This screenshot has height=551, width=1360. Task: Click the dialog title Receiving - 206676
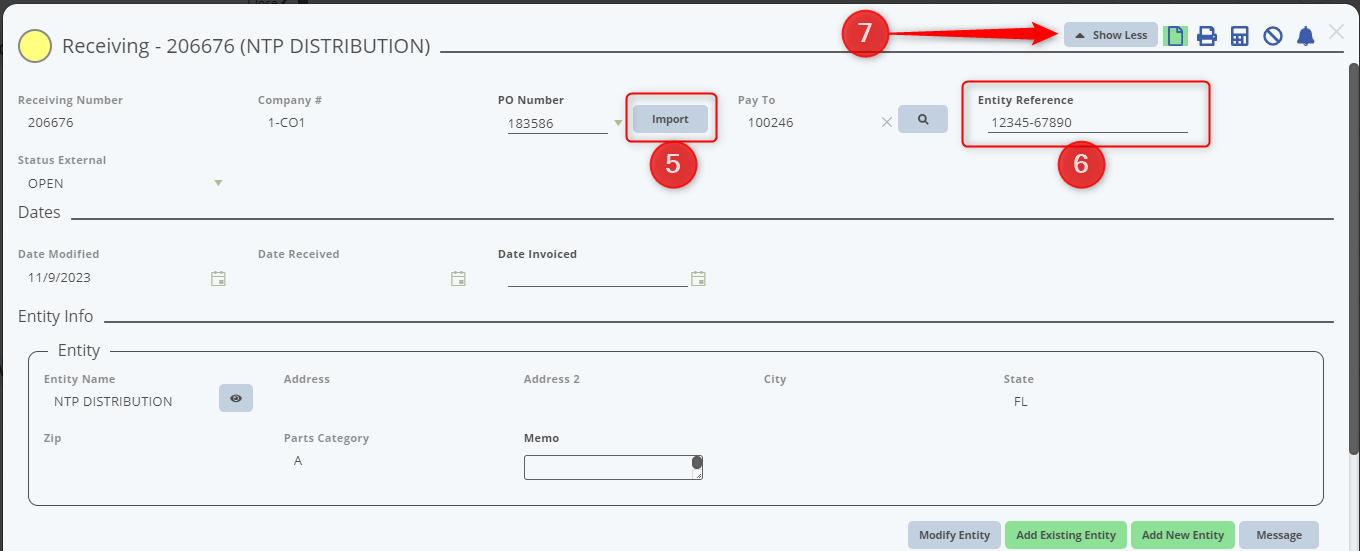246,46
